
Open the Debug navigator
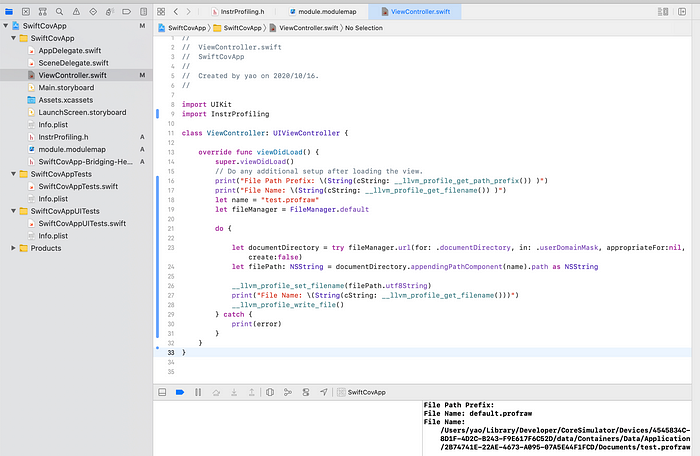click(110, 12)
